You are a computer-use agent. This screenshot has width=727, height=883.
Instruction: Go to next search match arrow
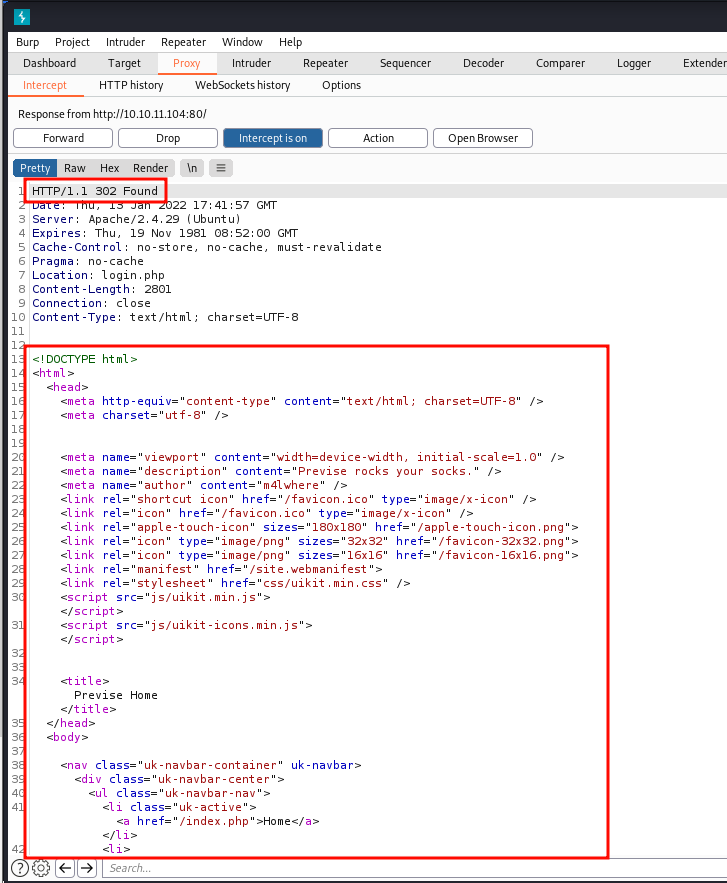87,868
